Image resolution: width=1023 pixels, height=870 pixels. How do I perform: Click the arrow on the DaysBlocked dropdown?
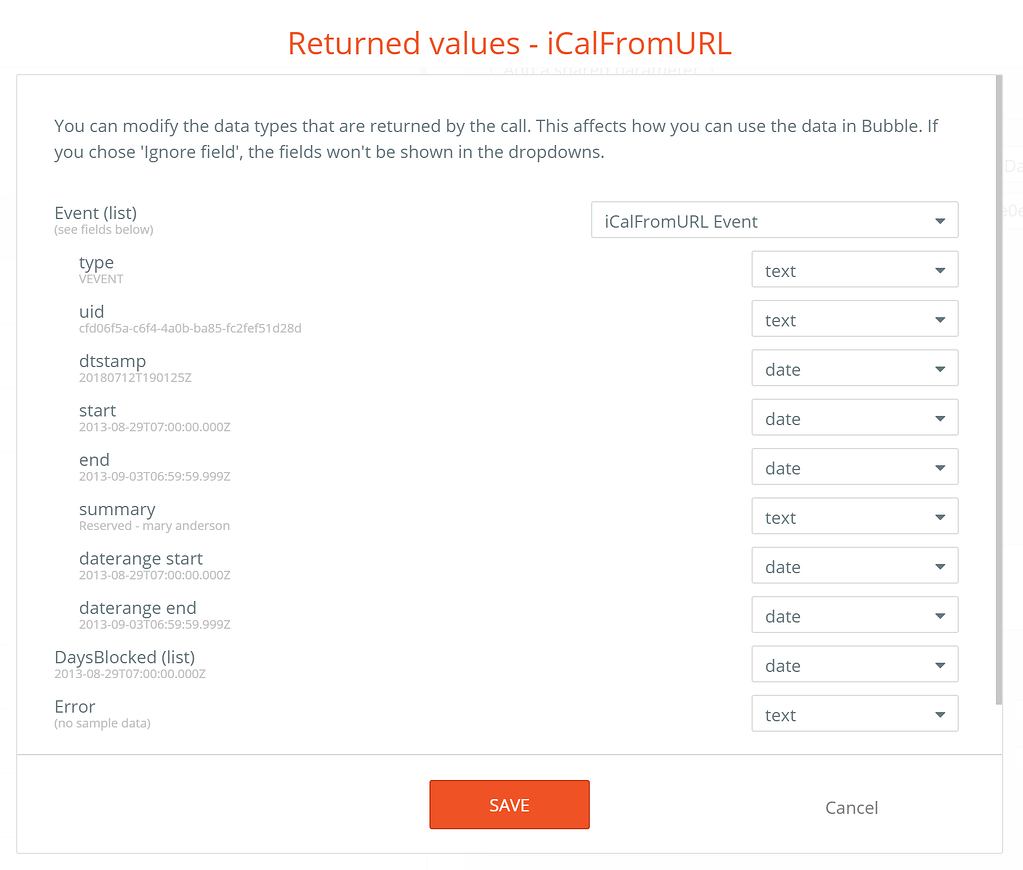940,666
